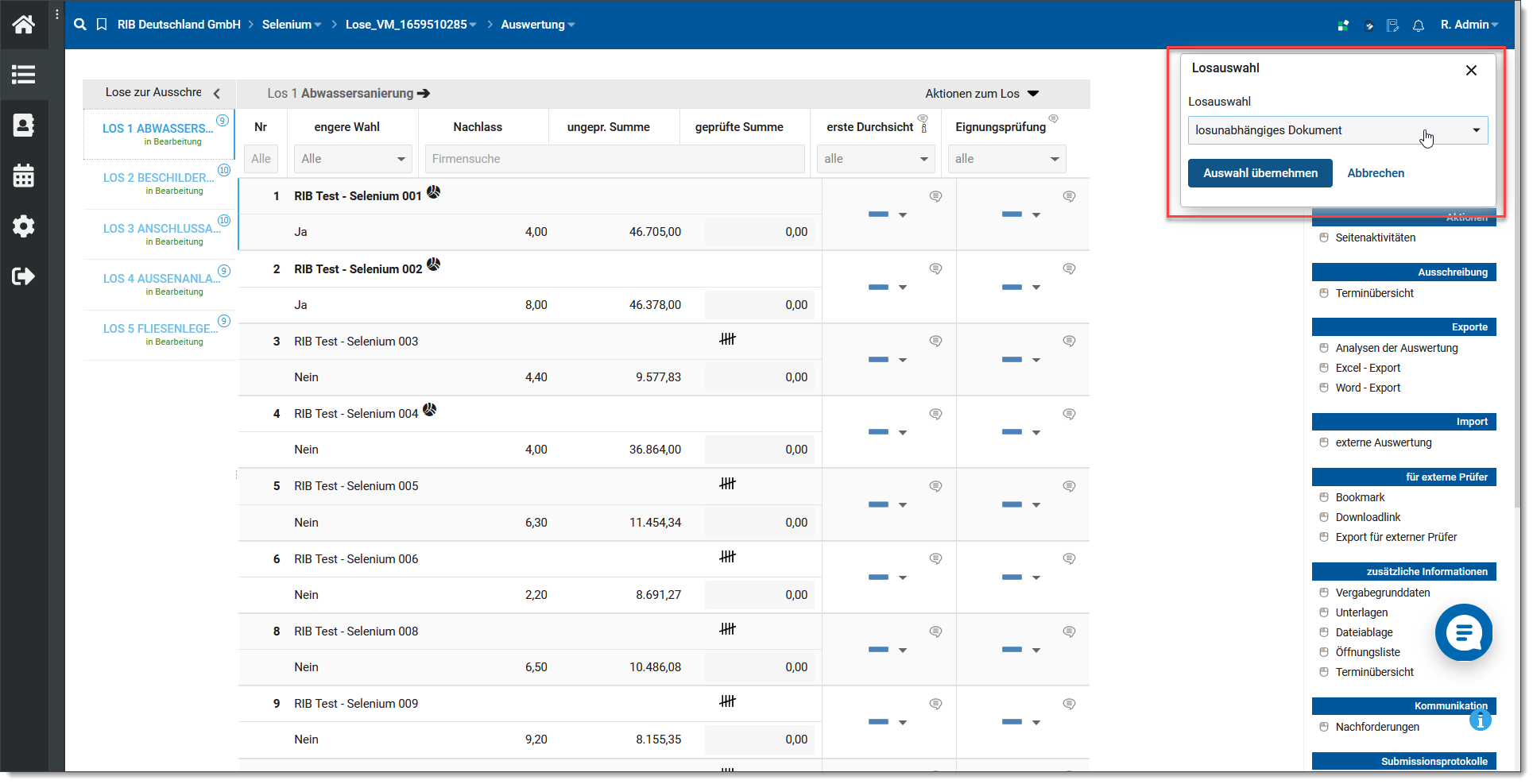Viewport: 1533px width, 784px height.
Task: Open Word - Export link
Action: (x=1368, y=388)
